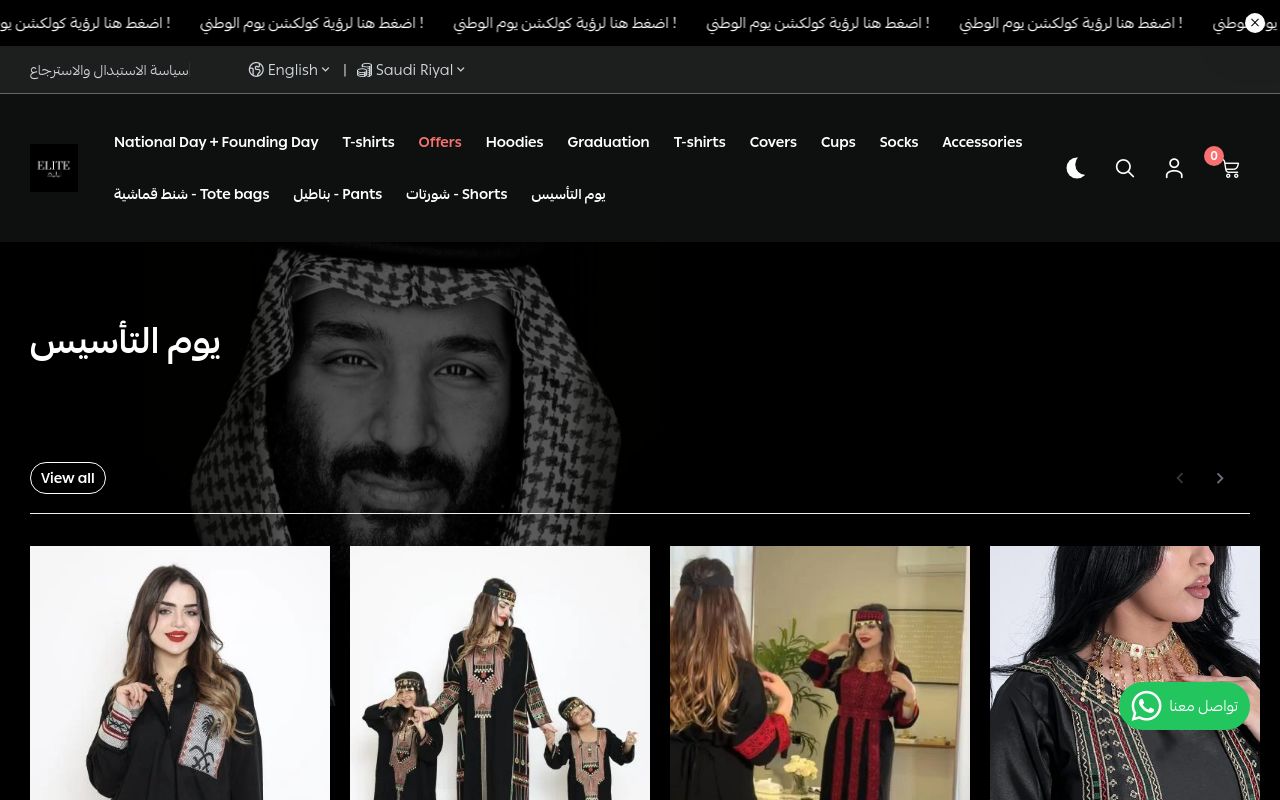Go to next carousel slide arrow
Viewport: 1280px width, 800px height.
tap(1220, 478)
